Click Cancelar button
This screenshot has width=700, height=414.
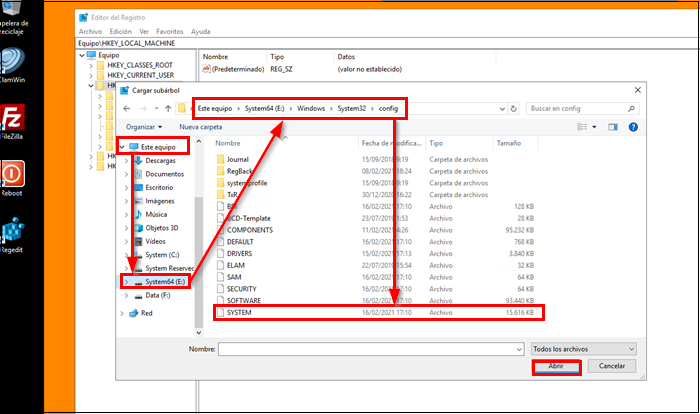612,366
